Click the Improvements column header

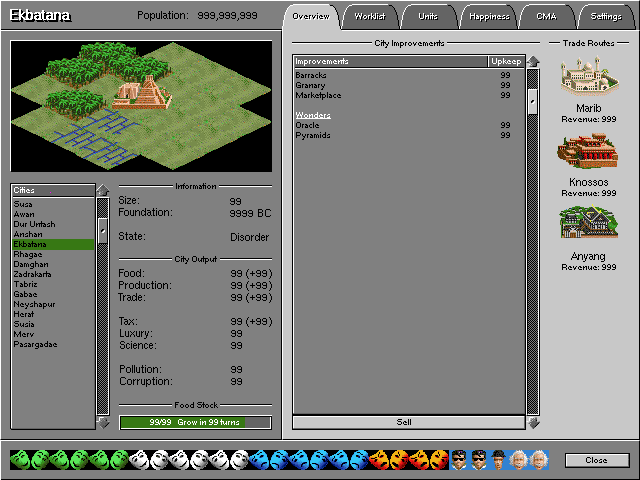390,62
